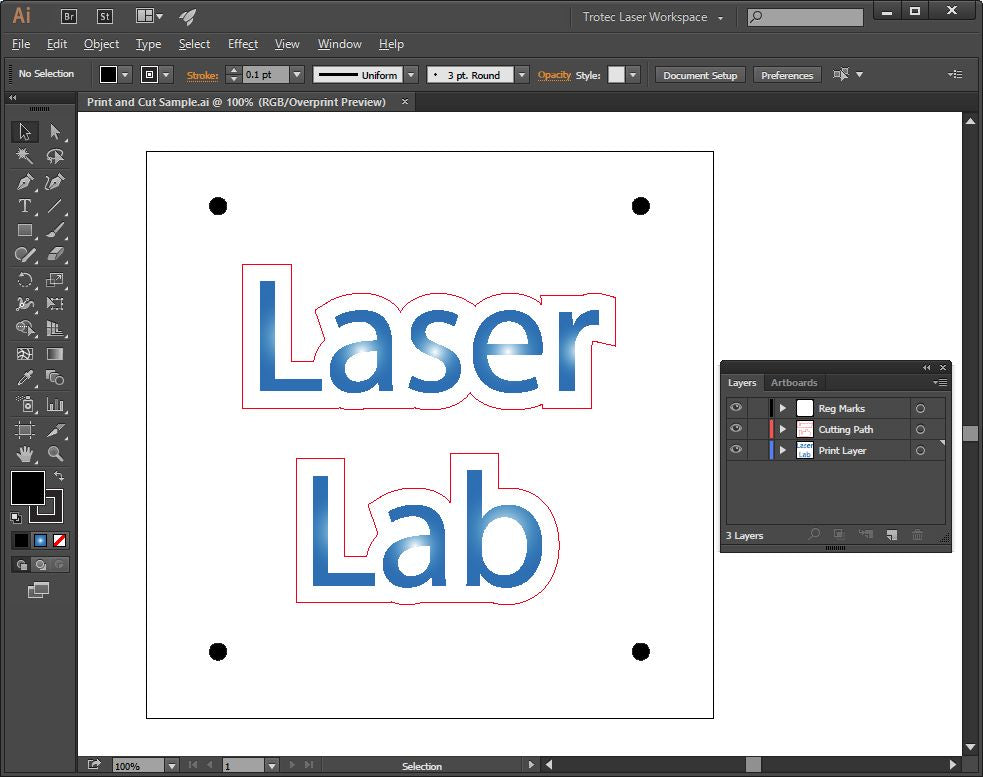Select the Pen tool
Viewport: 983px width, 777px height.
click(25, 182)
